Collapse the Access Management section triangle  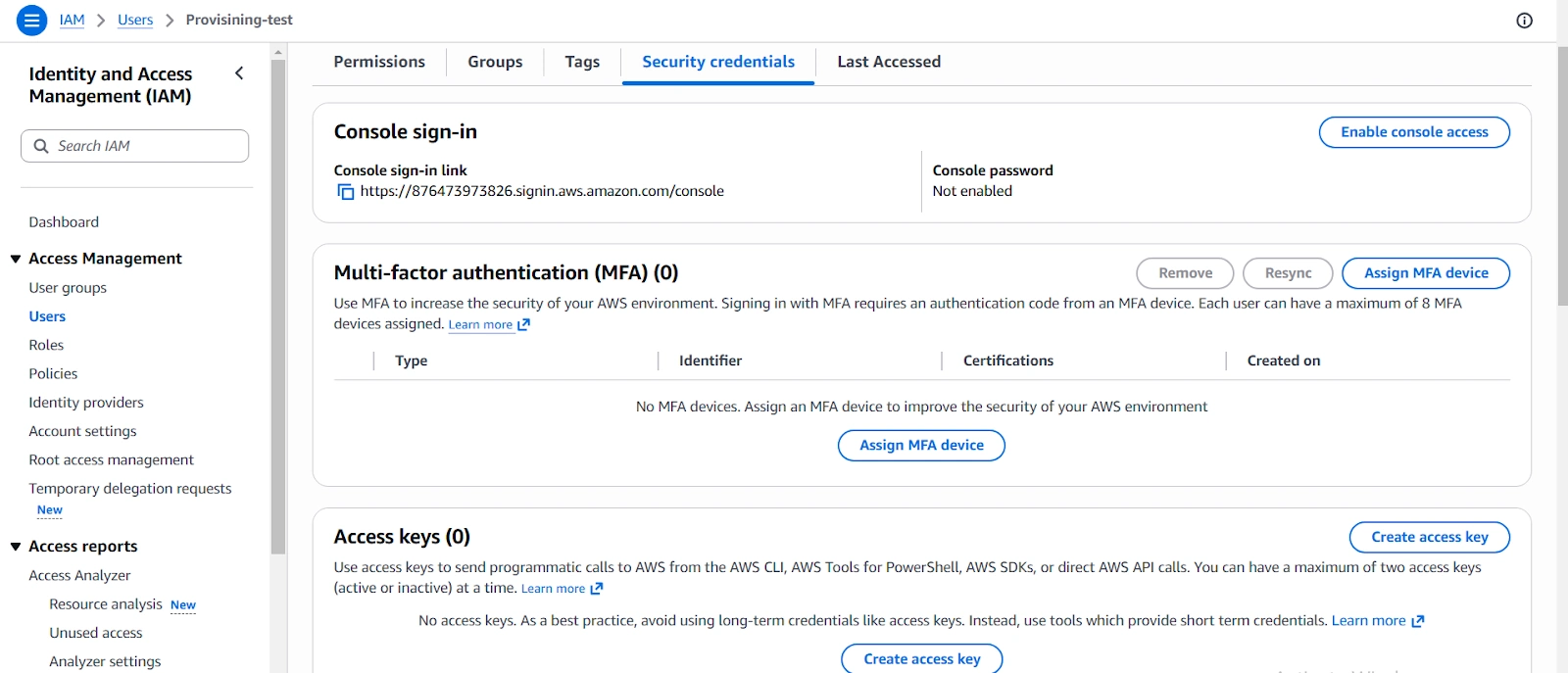click(16, 259)
